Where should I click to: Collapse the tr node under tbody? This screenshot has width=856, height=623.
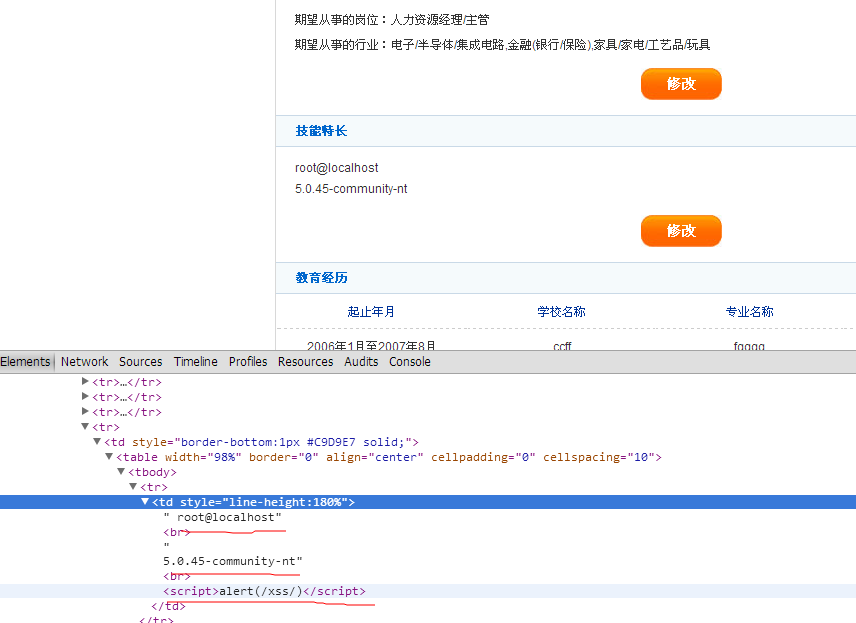pyautogui.click(x=133, y=486)
